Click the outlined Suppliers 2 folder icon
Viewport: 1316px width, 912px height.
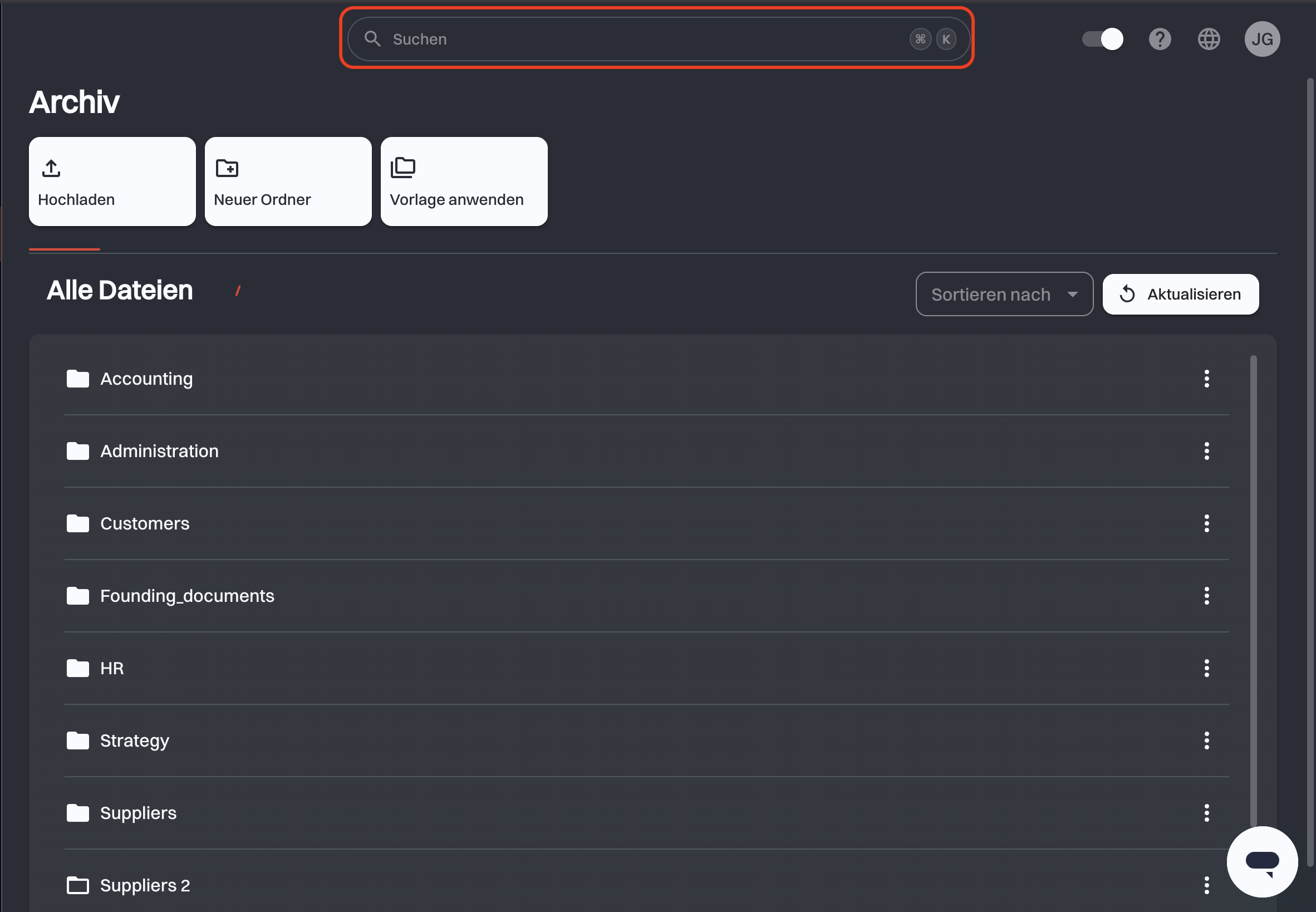point(78,886)
